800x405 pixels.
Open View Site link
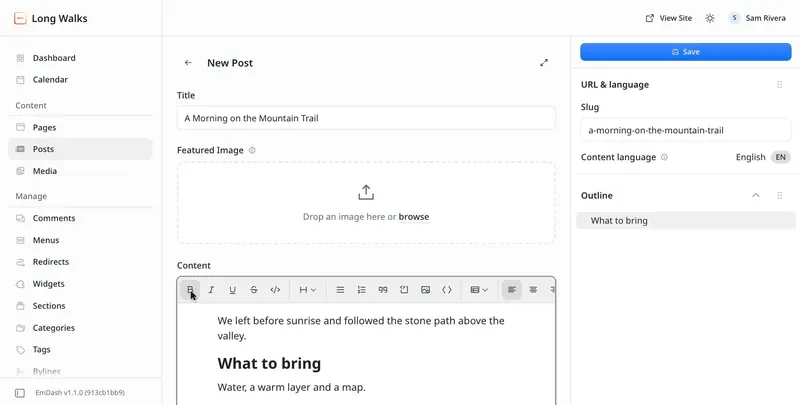click(x=669, y=18)
